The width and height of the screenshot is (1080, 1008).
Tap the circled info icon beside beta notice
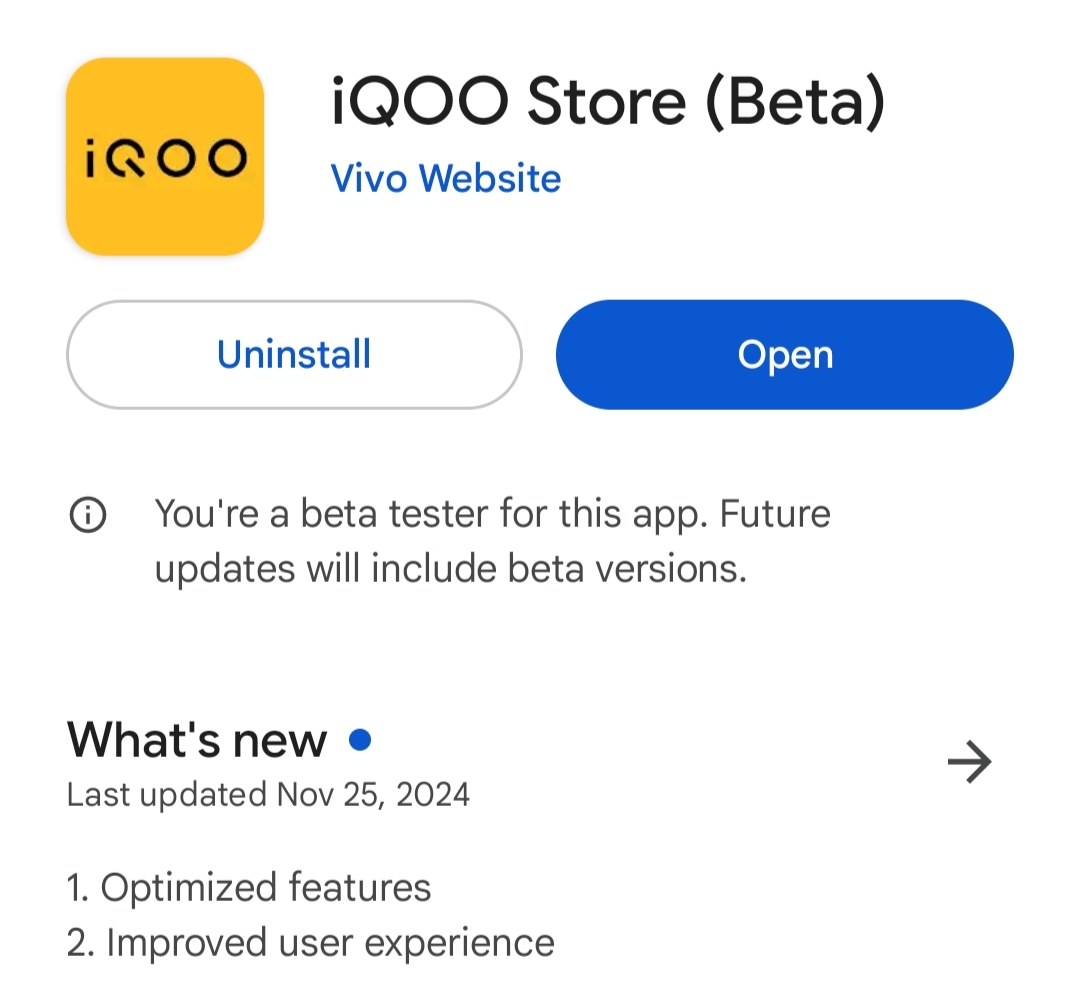[x=88, y=515]
